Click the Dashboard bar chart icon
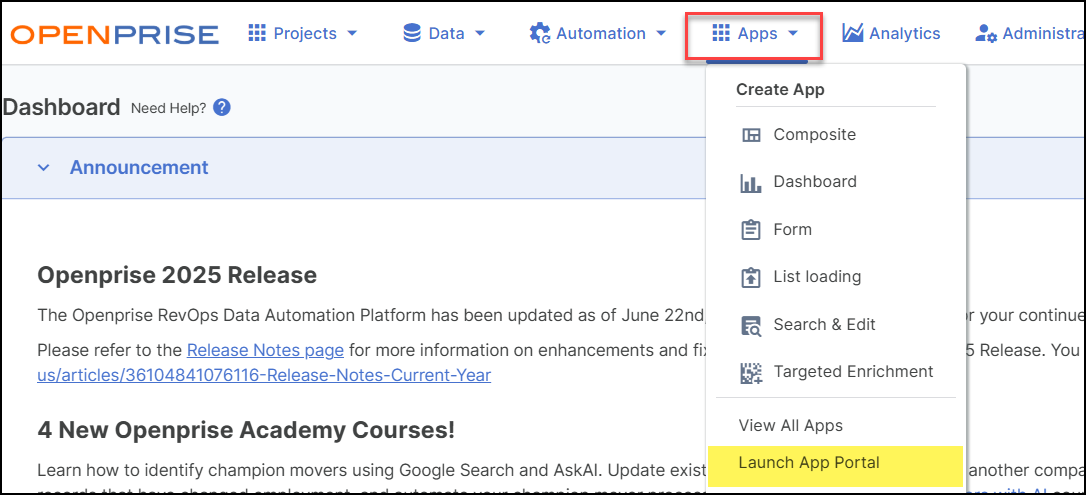The image size is (1086, 495). click(x=751, y=183)
